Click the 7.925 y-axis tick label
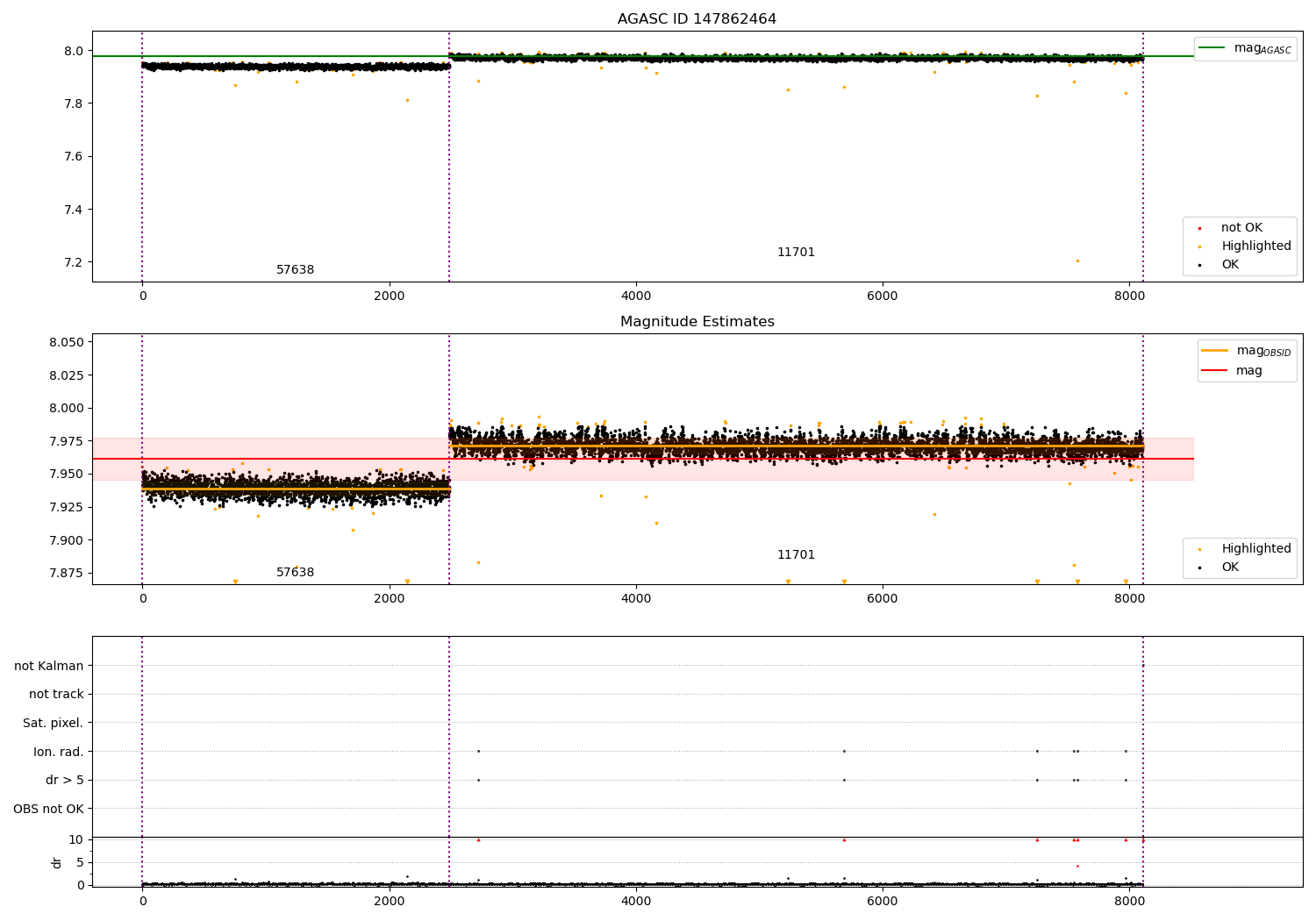This screenshot has width=1316, height=921. [x=68, y=508]
